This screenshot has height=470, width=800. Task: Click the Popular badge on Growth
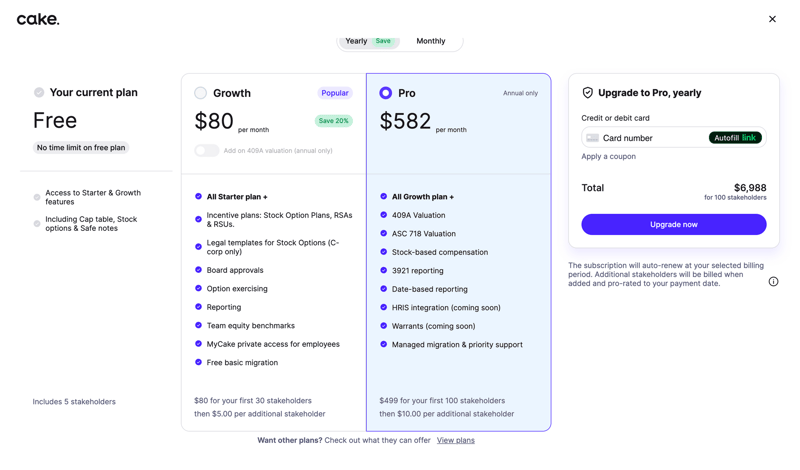click(335, 93)
